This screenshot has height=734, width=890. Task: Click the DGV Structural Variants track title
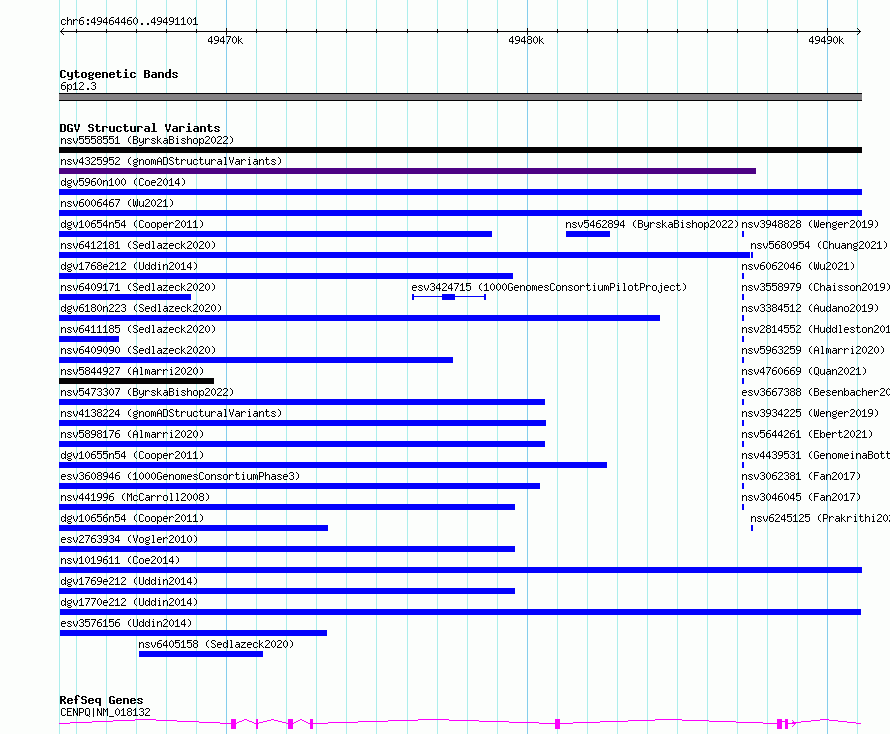tap(140, 128)
